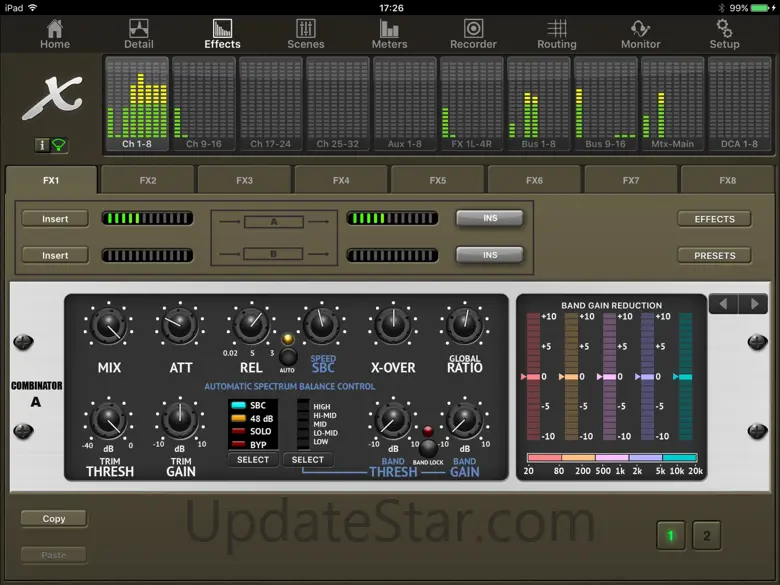Viewport: 780px width, 585px height.
Task: Tap the teal band gain reduction meter
Action: pyautogui.click(x=685, y=377)
